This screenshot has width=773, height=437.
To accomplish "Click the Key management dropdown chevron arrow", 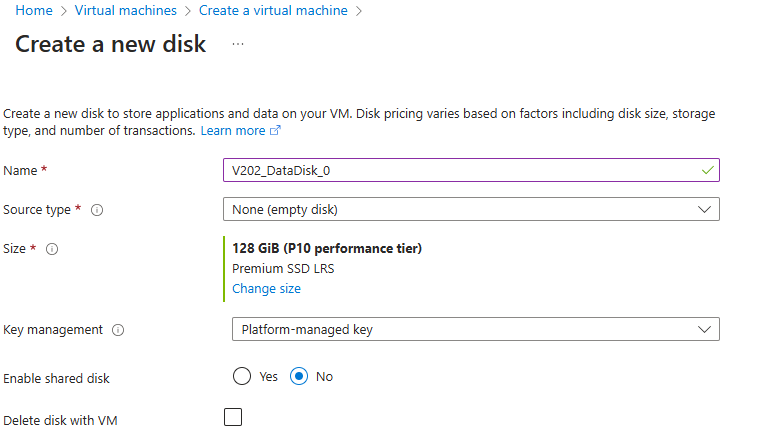I will [704, 329].
